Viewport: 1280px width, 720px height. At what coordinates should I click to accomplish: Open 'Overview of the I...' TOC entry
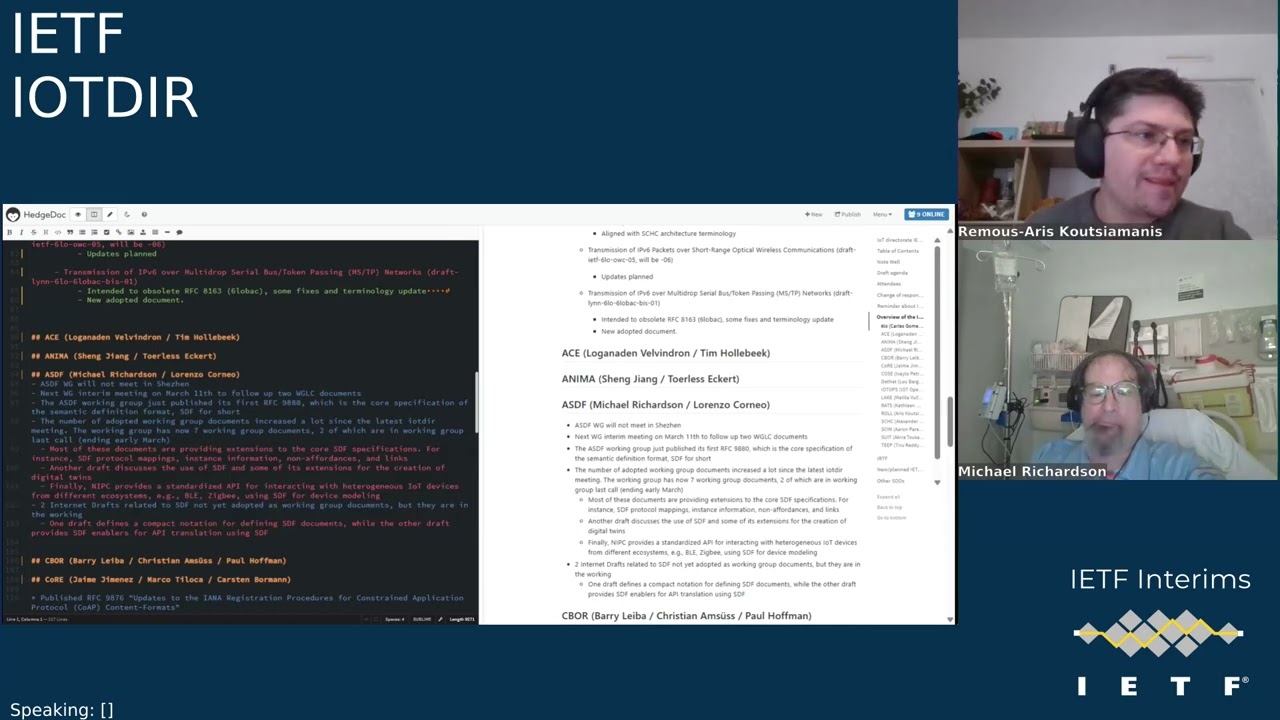pos(899,317)
